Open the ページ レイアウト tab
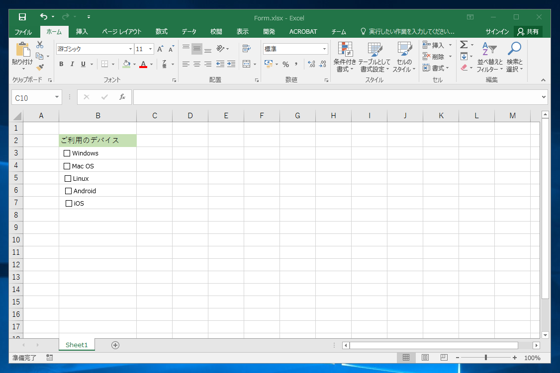 [x=121, y=31]
